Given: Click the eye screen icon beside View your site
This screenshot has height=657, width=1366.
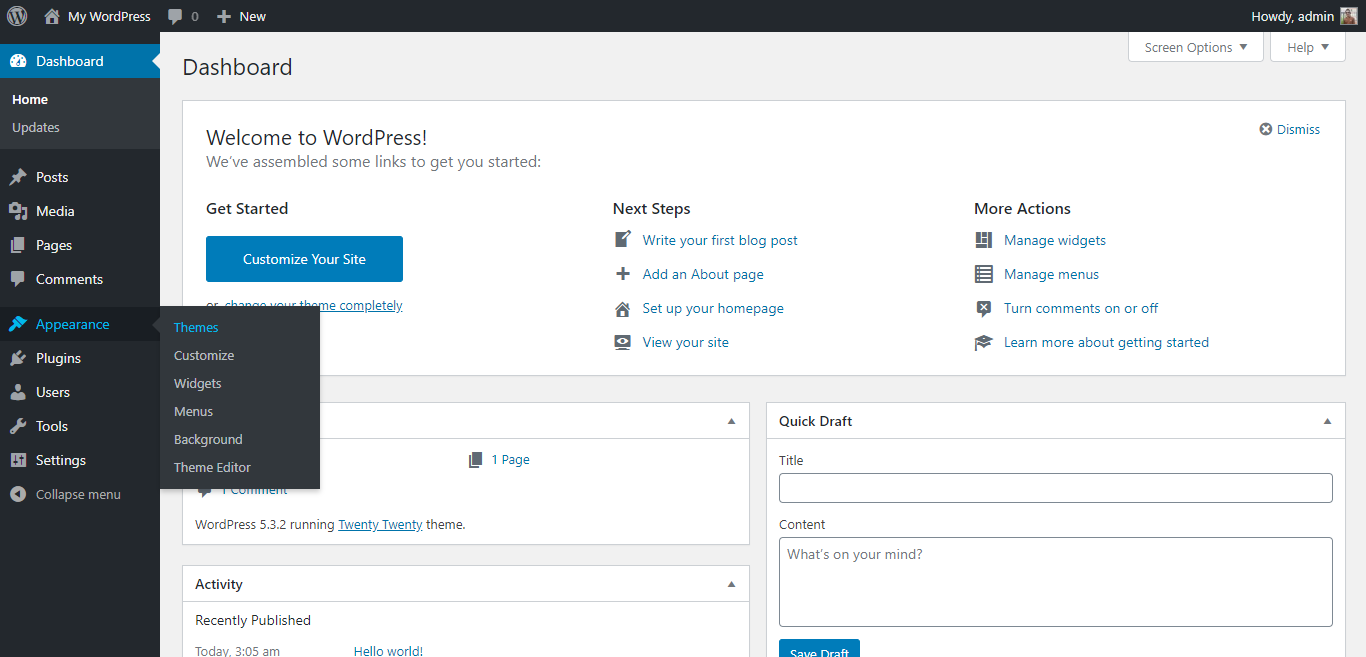Looking at the screenshot, I should pos(623,342).
